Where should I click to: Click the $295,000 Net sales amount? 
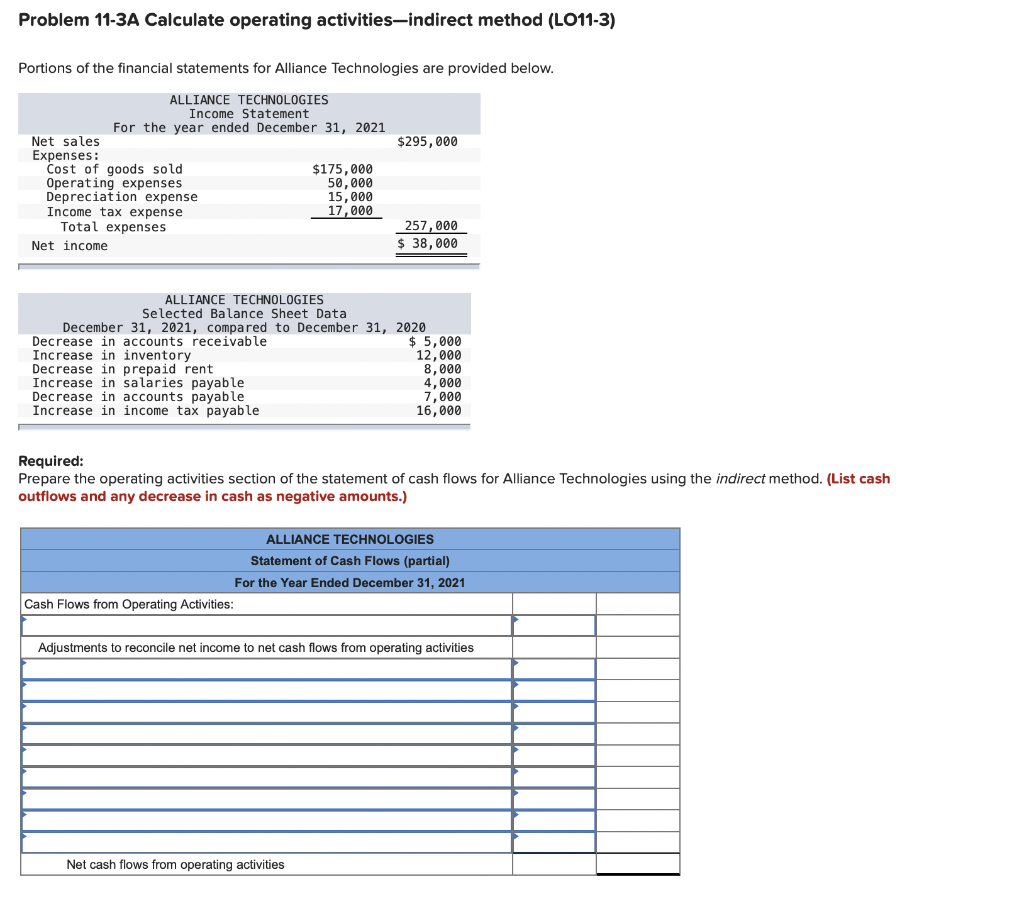pyautogui.click(x=430, y=141)
